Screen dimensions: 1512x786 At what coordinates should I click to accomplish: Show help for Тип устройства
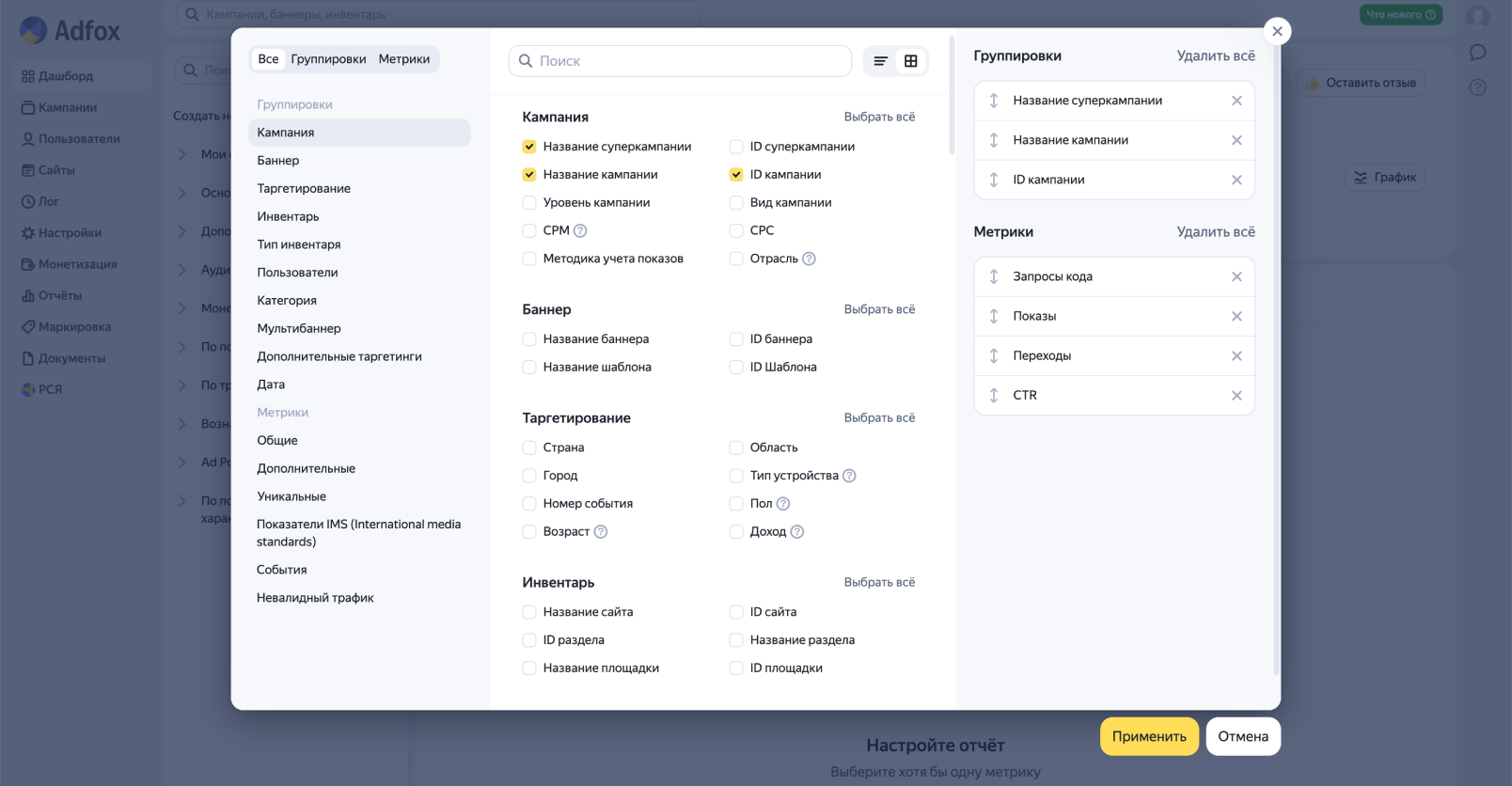click(849, 476)
